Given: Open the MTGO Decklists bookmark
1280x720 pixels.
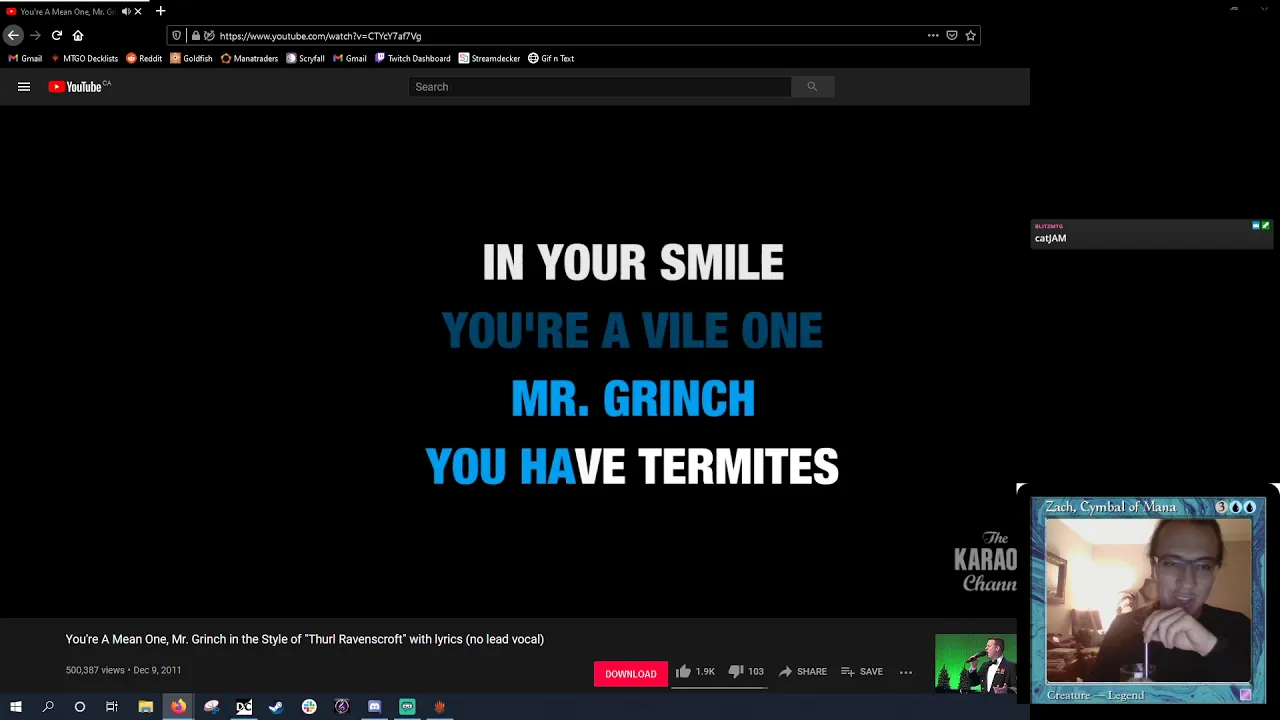Looking at the screenshot, I should (x=84, y=58).
